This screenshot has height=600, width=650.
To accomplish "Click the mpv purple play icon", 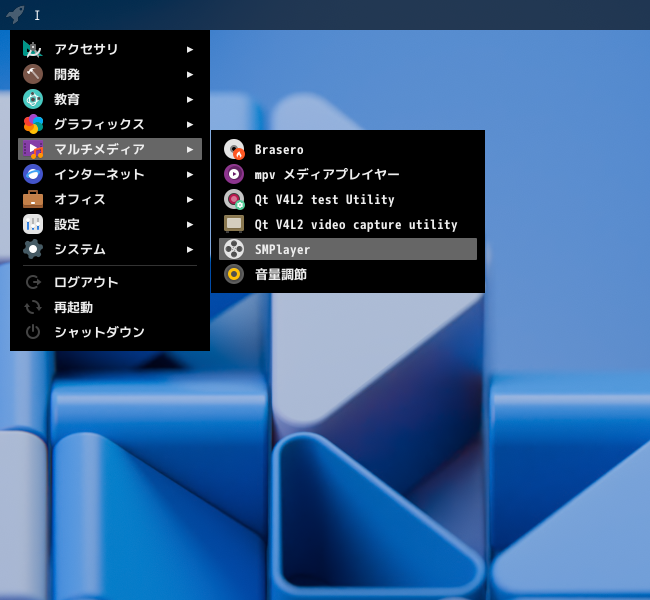I will pos(234,174).
